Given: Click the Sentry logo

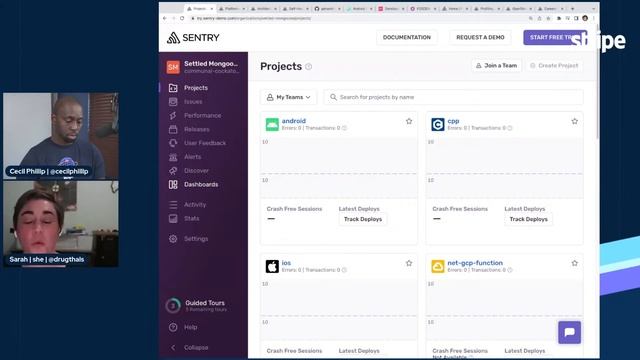Looking at the screenshot, I should [x=193, y=38].
